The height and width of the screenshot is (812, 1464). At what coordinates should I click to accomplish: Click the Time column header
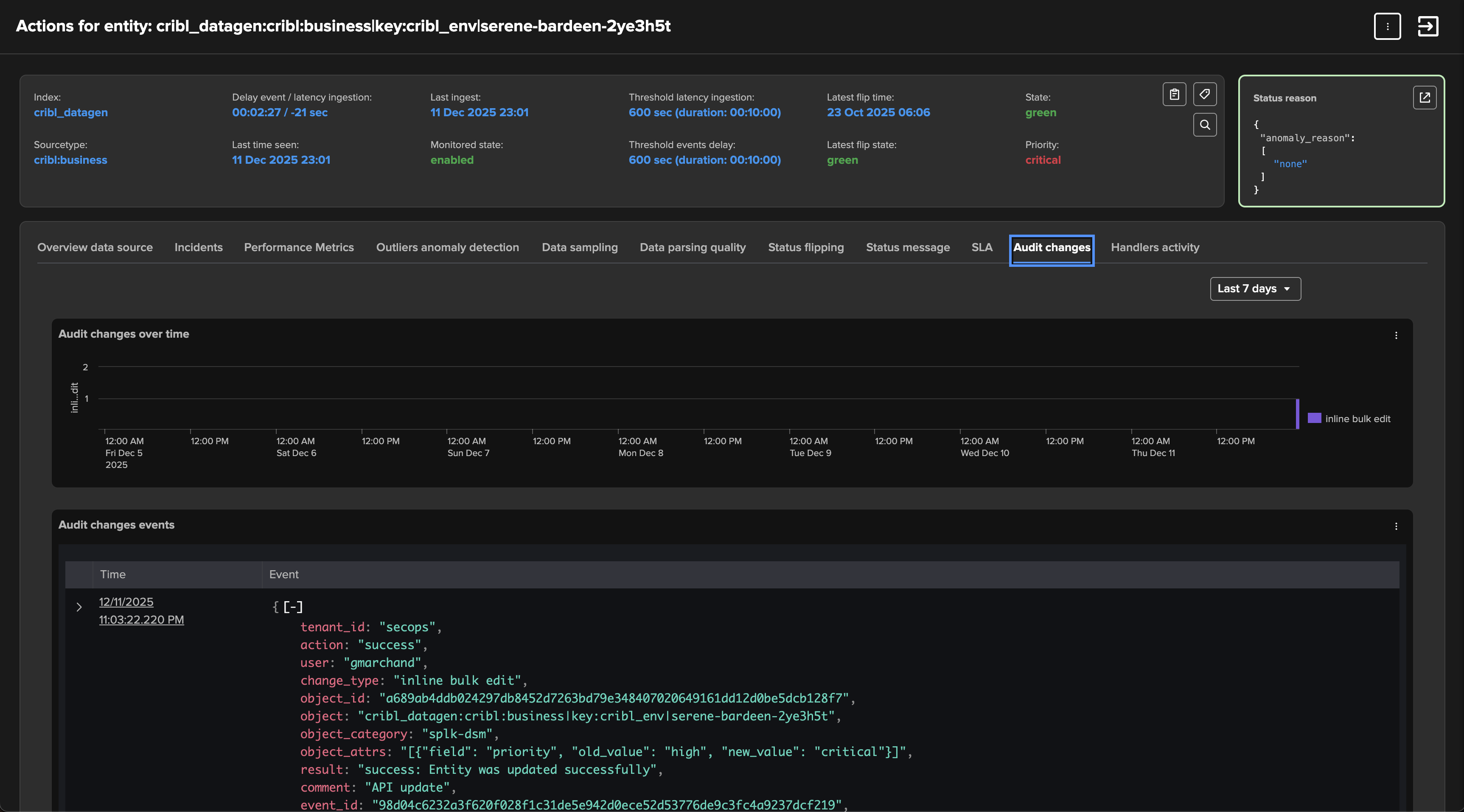click(x=112, y=574)
